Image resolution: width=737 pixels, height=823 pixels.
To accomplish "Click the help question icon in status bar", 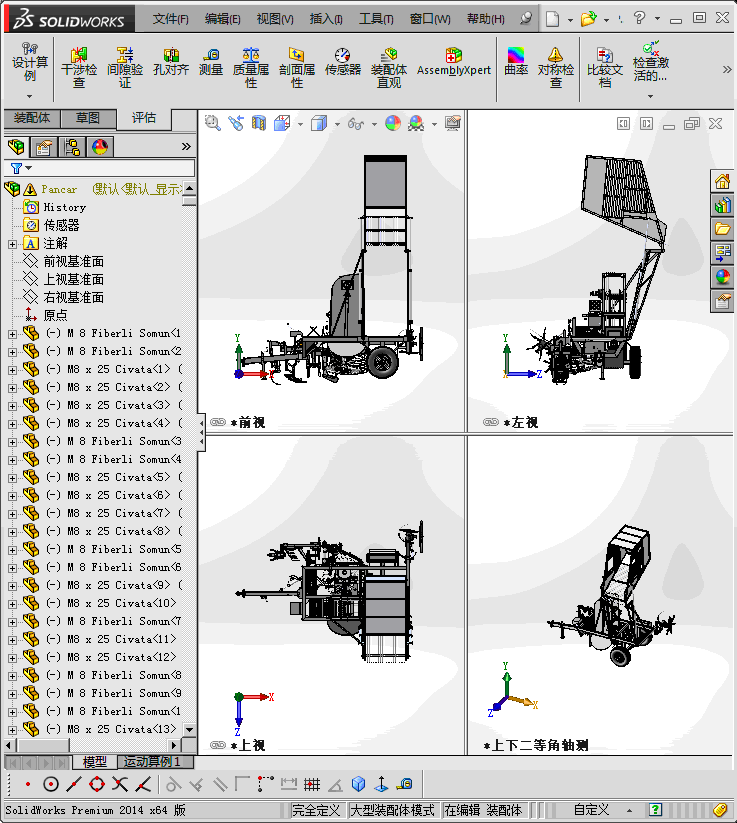I will (x=655, y=810).
